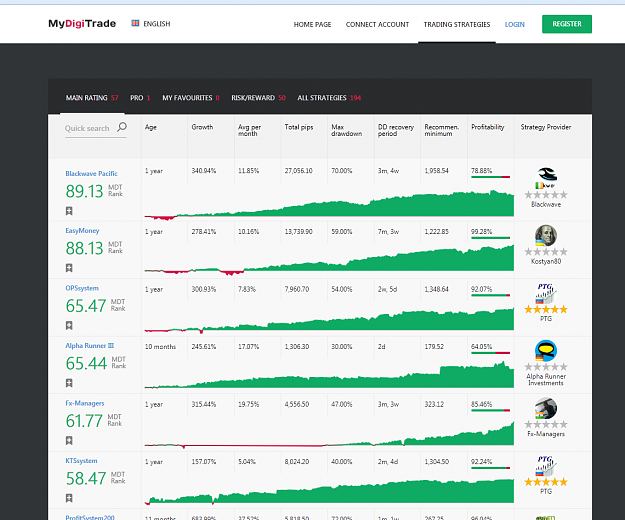Open PTG provider avatar in KTSsystem row
625x520 pixels.
(x=546, y=466)
